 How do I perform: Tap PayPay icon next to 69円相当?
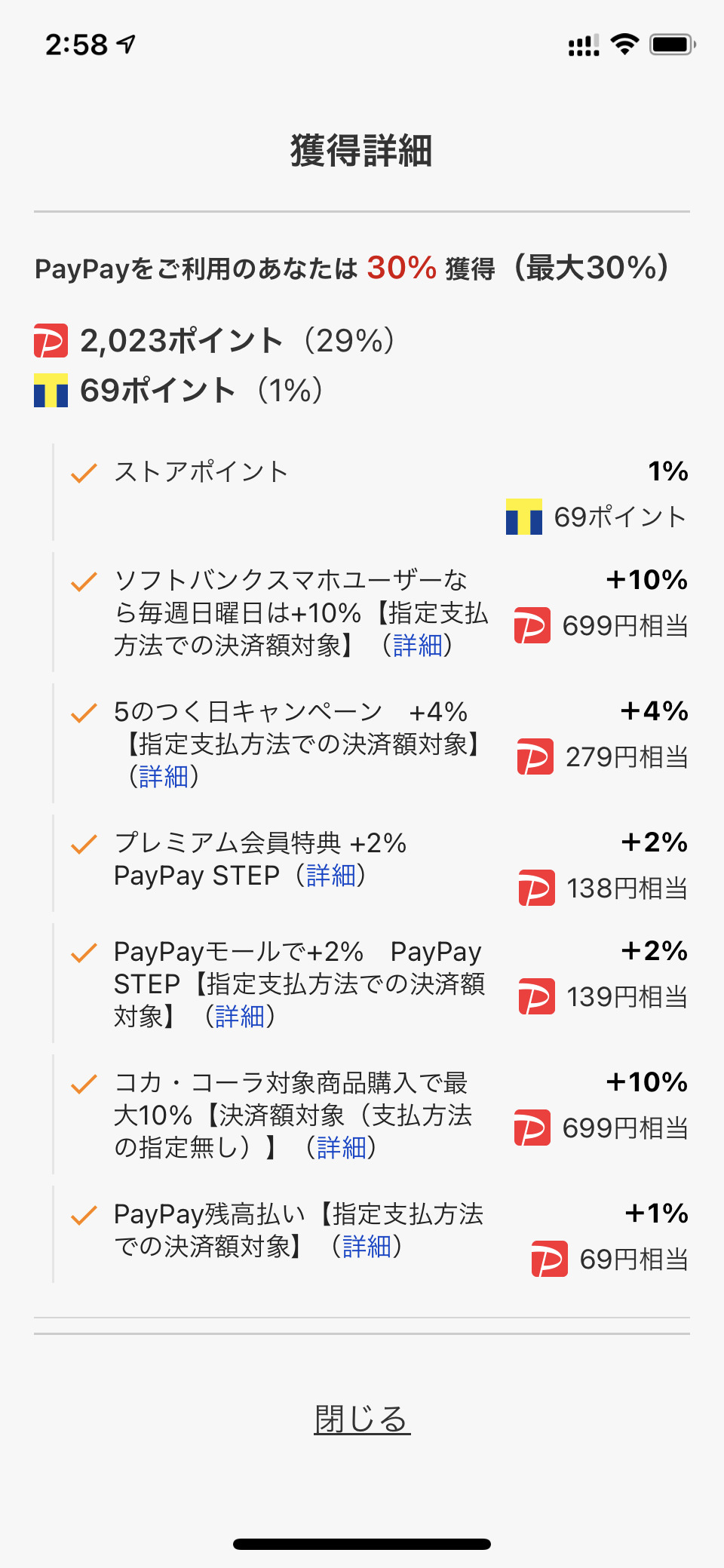(x=549, y=1259)
